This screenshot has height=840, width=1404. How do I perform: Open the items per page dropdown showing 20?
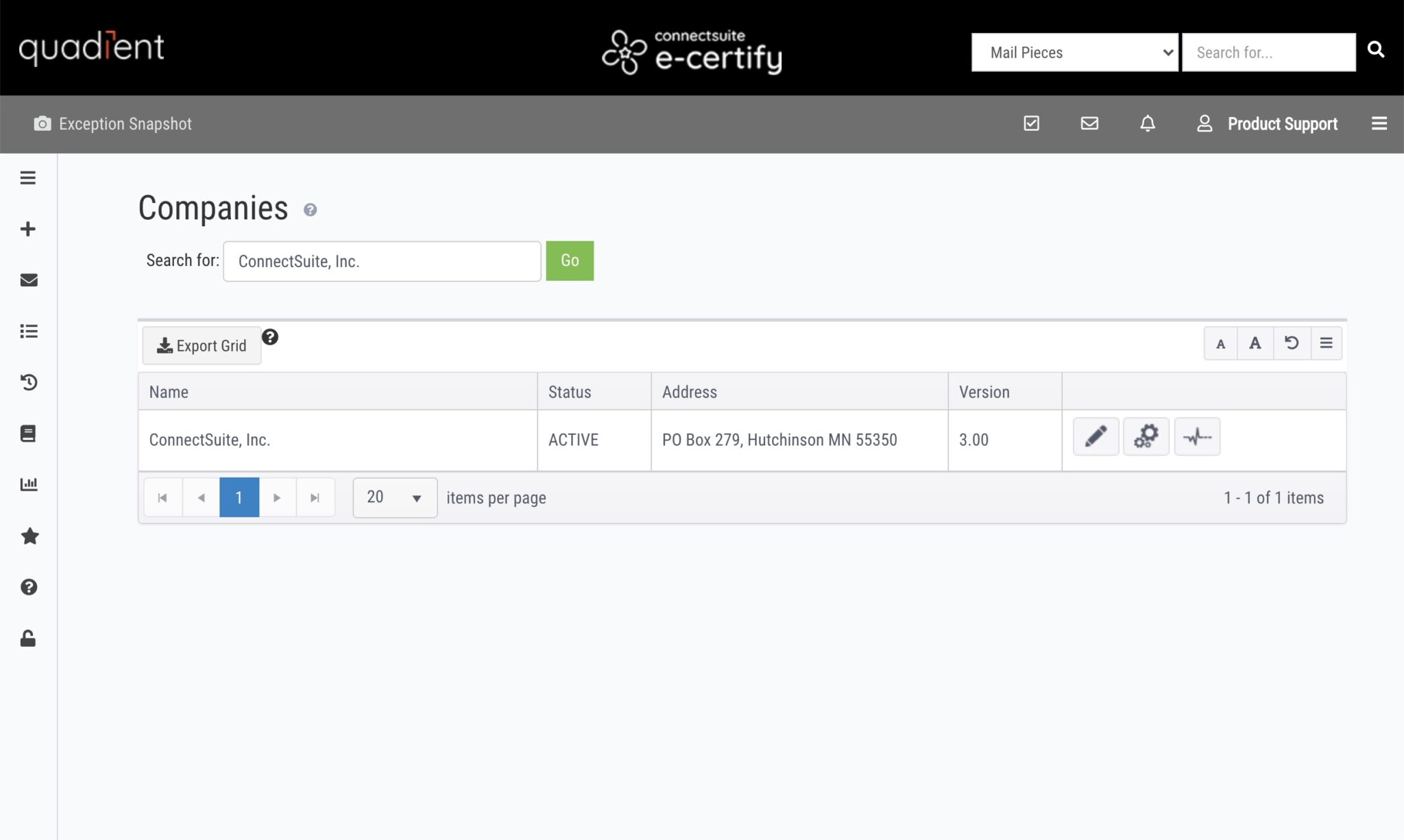click(x=394, y=497)
